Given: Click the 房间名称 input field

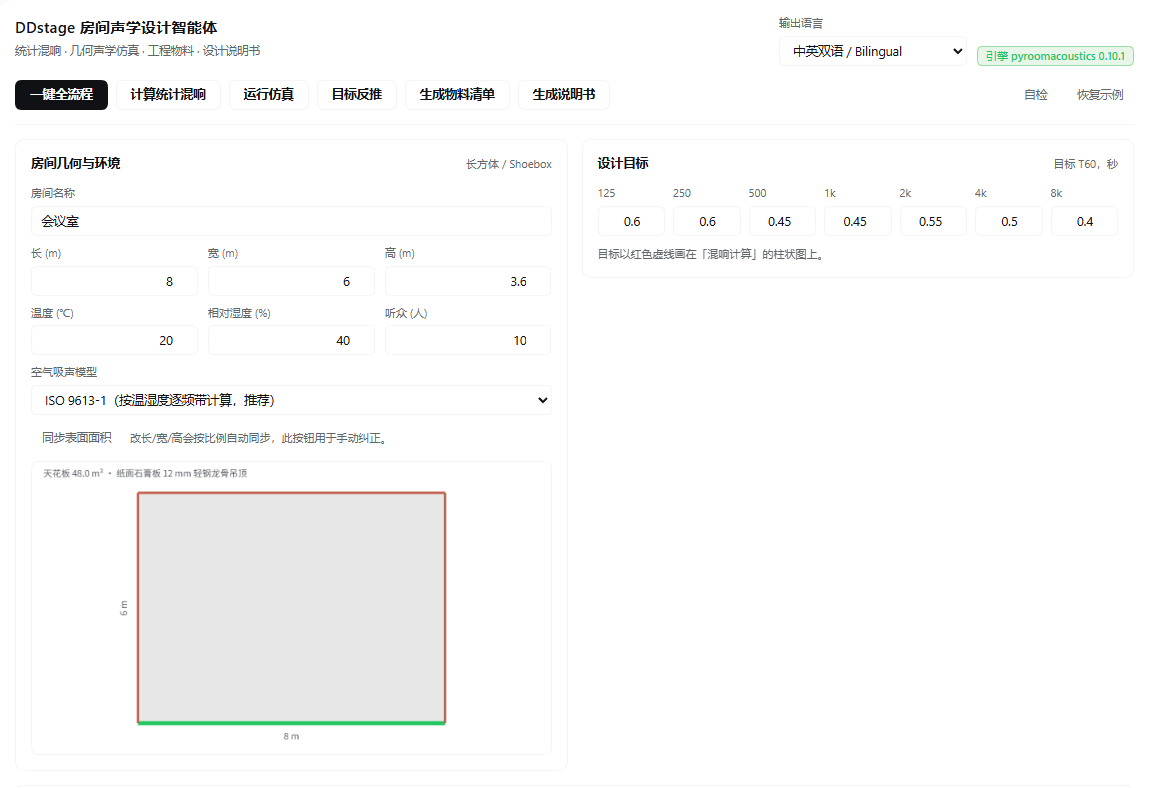Looking at the screenshot, I should pos(291,221).
